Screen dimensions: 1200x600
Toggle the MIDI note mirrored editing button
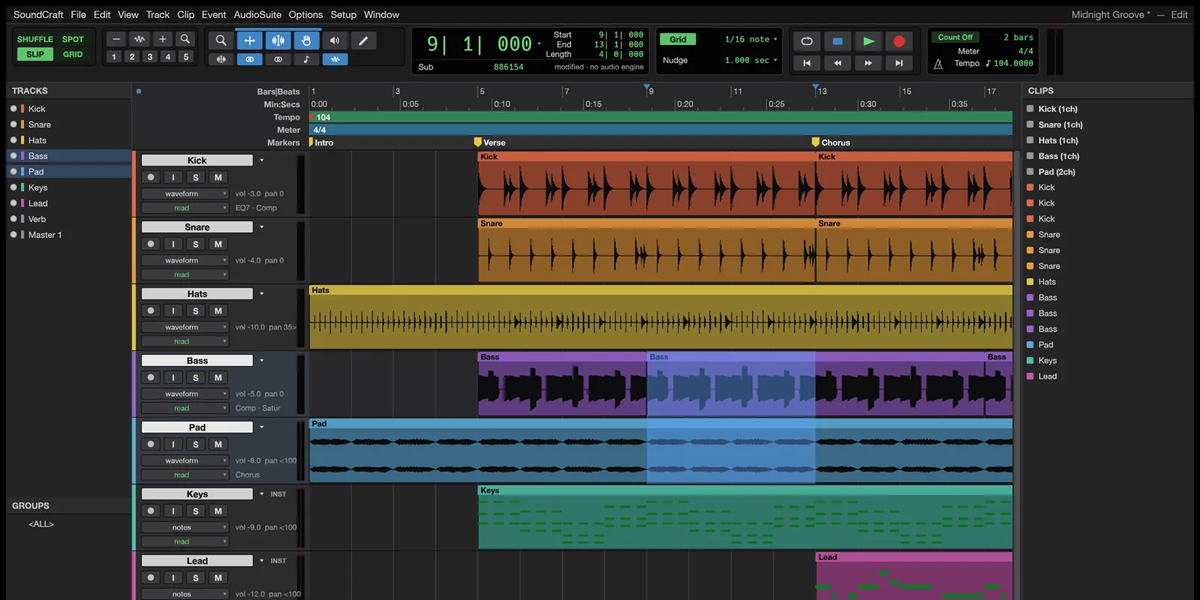(306, 59)
